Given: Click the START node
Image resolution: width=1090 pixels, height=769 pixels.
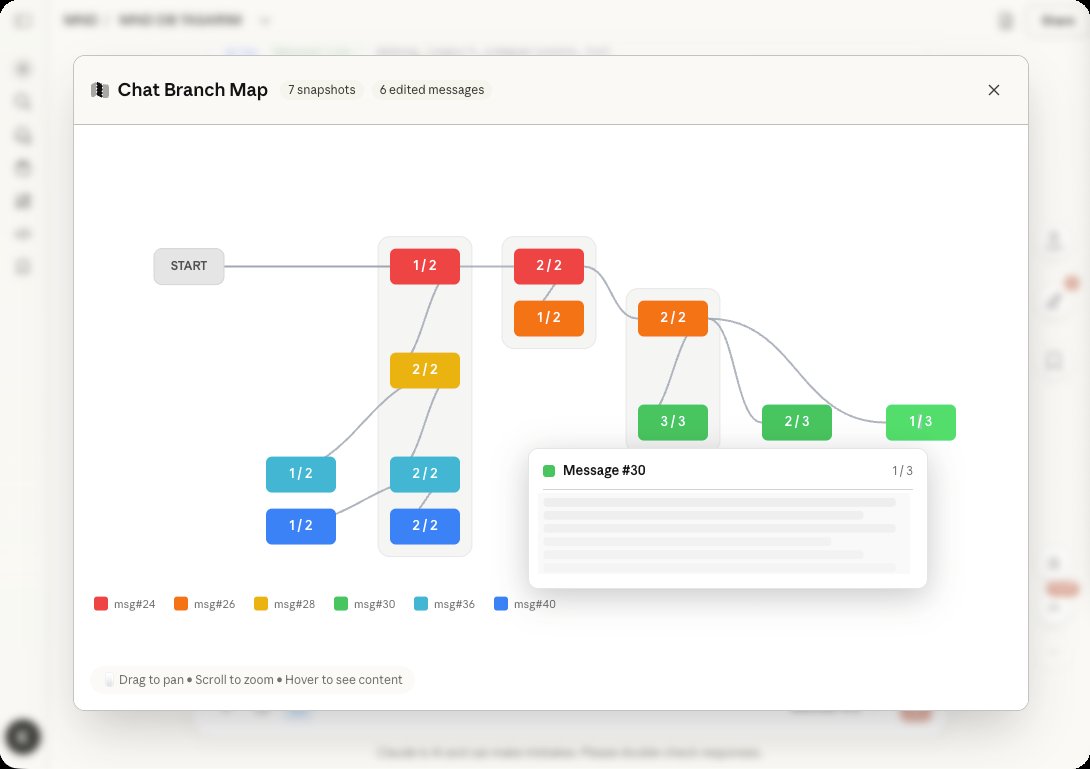Looking at the screenshot, I should 189,266.
